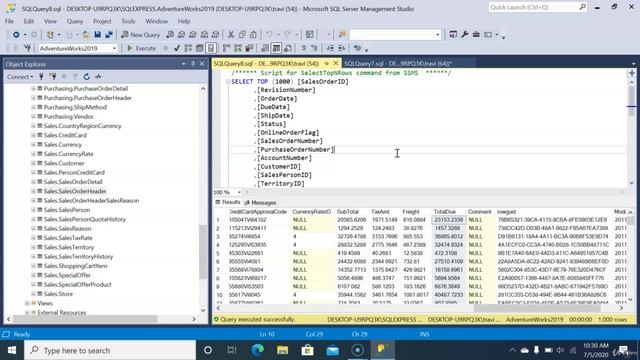Click the Navigate Back arrow icon
The height and width of the screenshot is (360, 640).
(16, 35)
